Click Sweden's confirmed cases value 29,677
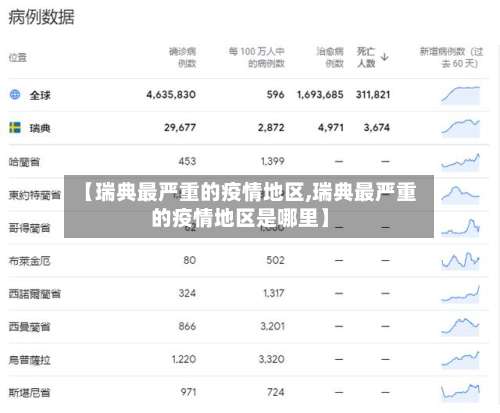This screenshot has width=500, height=413. (180, 127)
